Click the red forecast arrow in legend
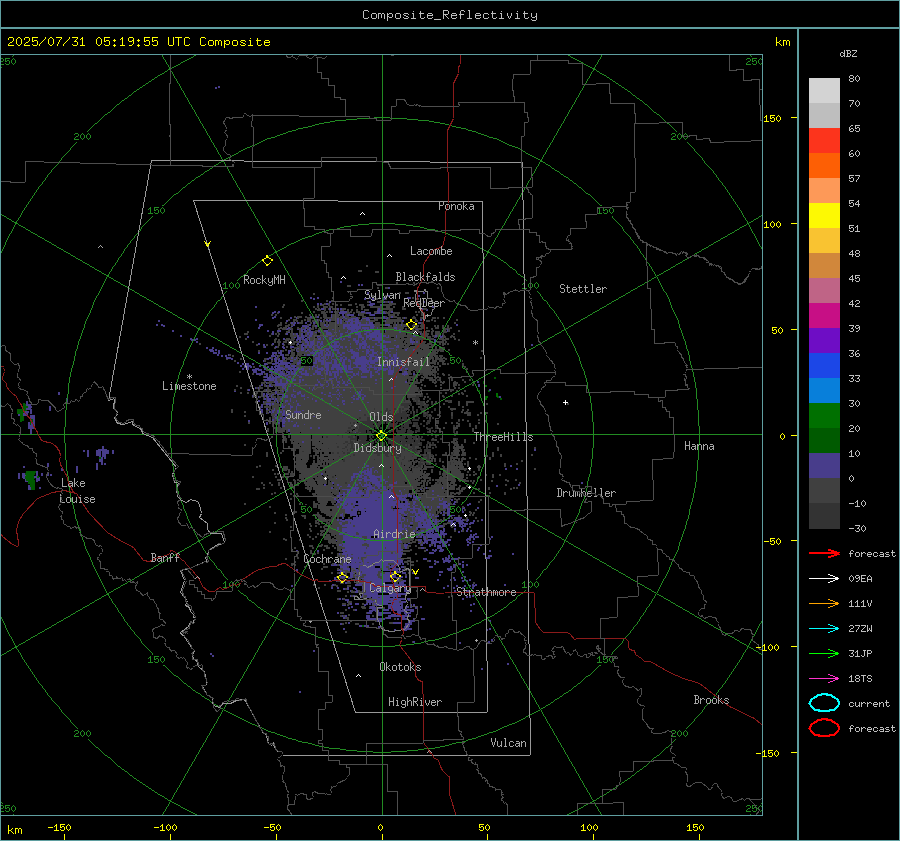Viewport: 900px width, 841px height. tap(824, 553)
